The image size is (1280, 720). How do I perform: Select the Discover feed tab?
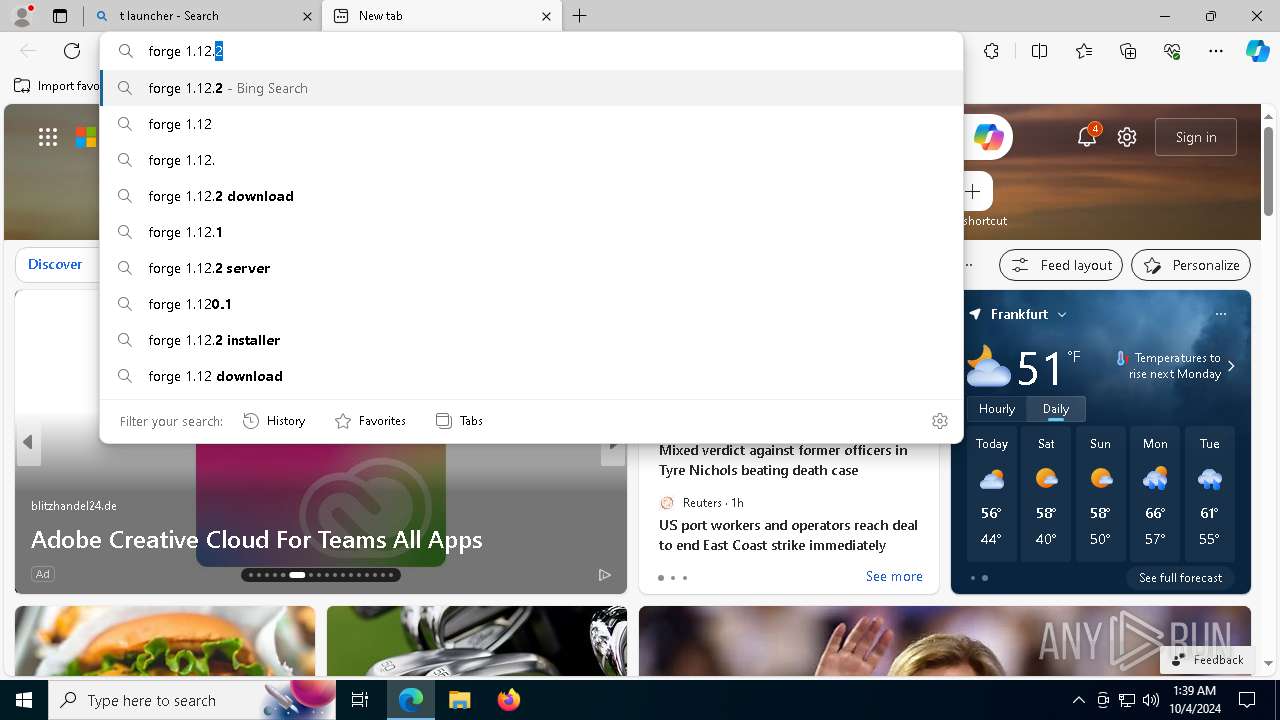click(x=55, y=265)
